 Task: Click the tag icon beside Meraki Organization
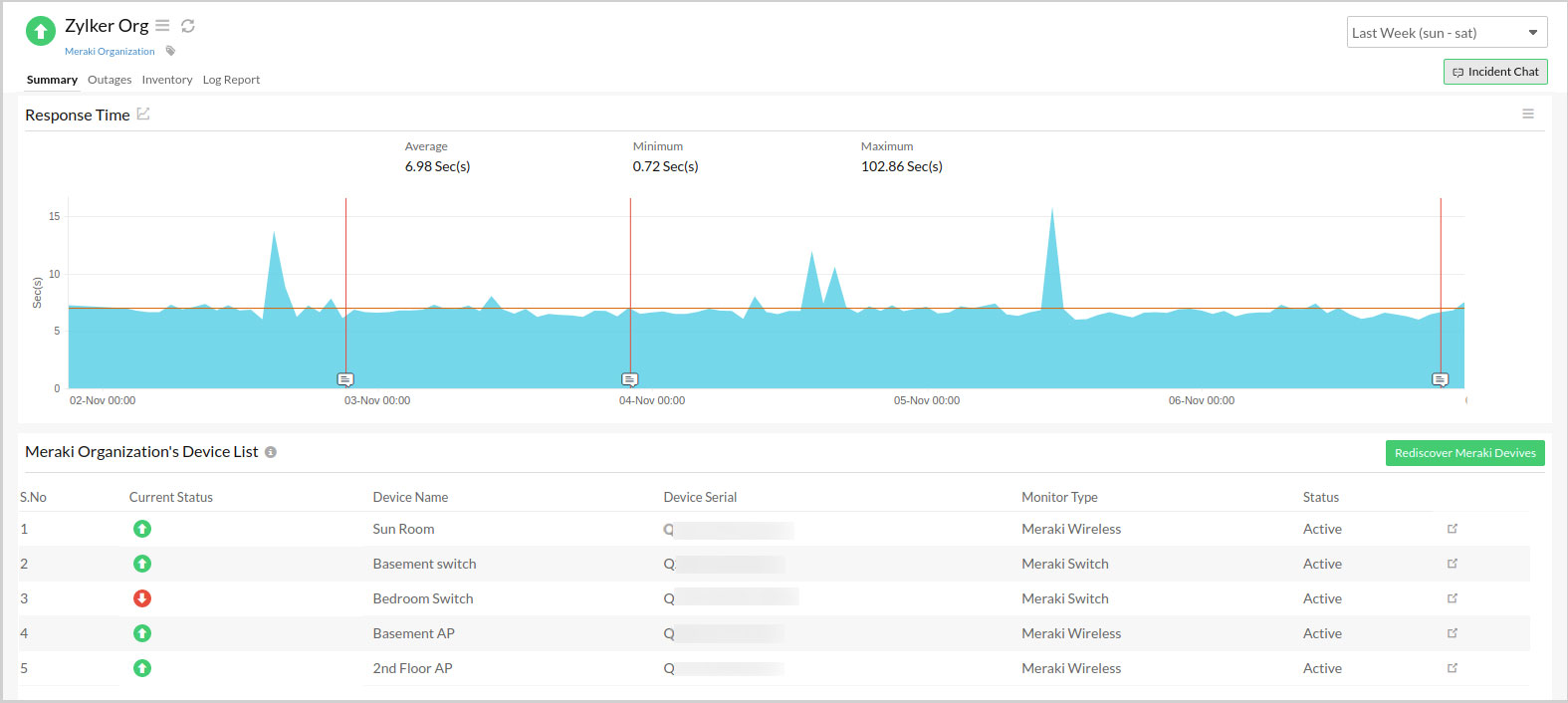click(x=170, y=51)
